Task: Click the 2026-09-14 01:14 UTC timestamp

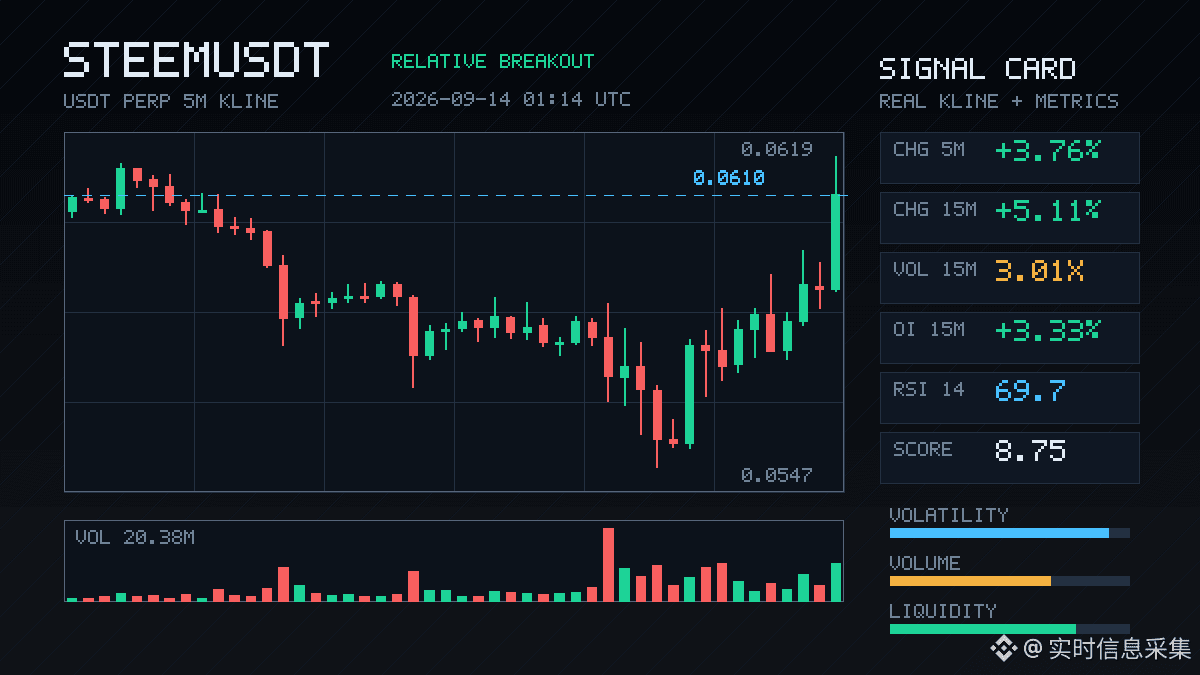Action: (x=511, y=99)
